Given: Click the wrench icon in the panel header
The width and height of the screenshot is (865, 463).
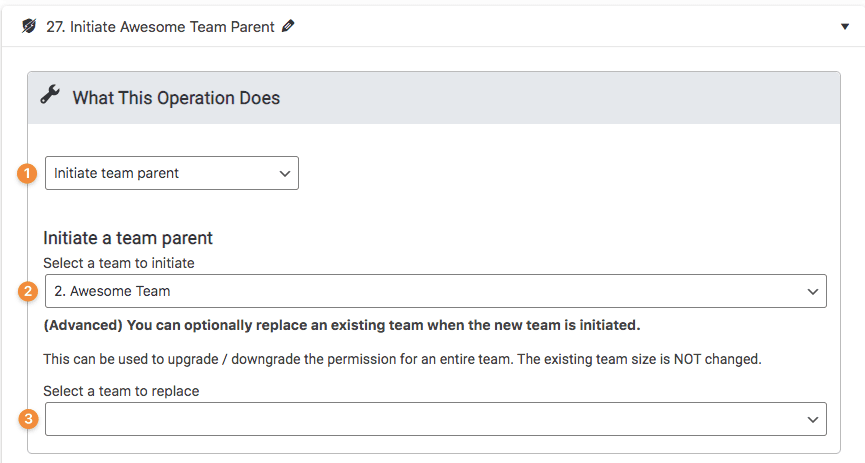Looking at the screenshot, I should coord(49,96).
